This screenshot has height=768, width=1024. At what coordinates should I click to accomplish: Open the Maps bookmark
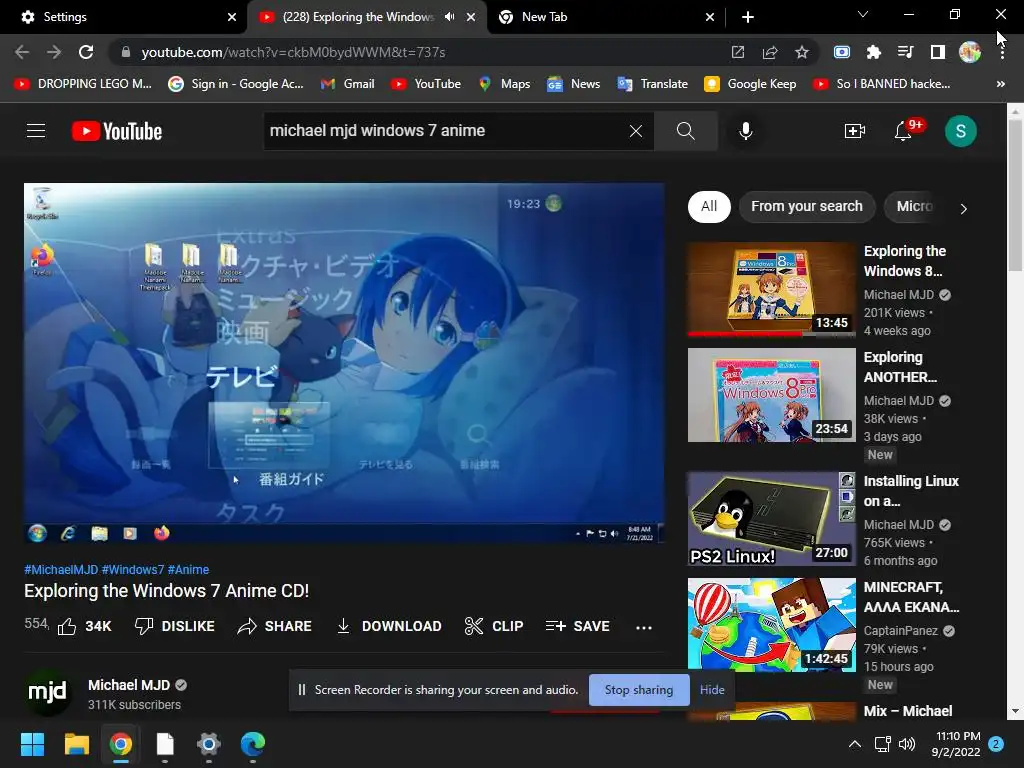tap(504, 84)
